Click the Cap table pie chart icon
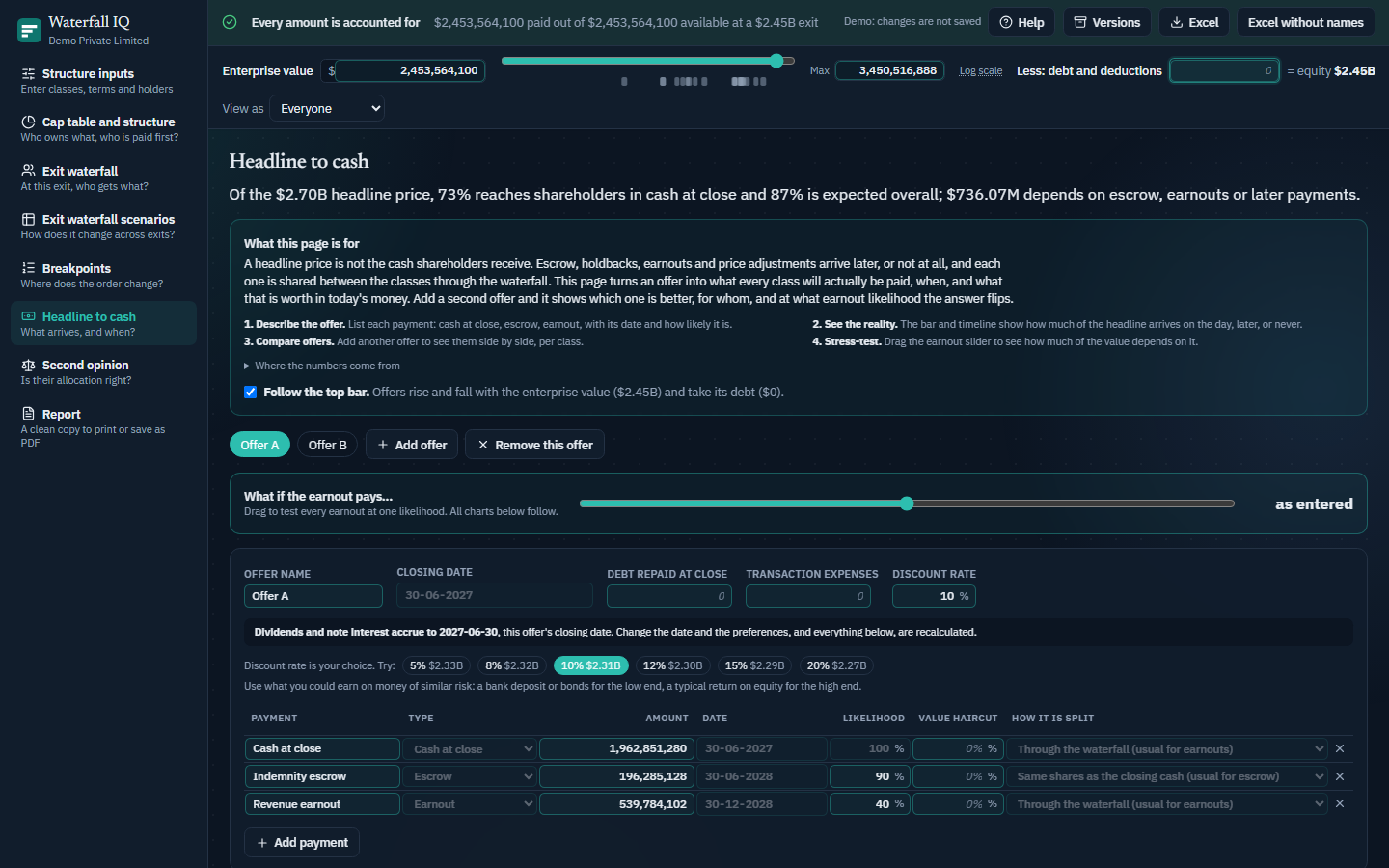The height and width of the screenshot is (868, 1389). (28, 122)
